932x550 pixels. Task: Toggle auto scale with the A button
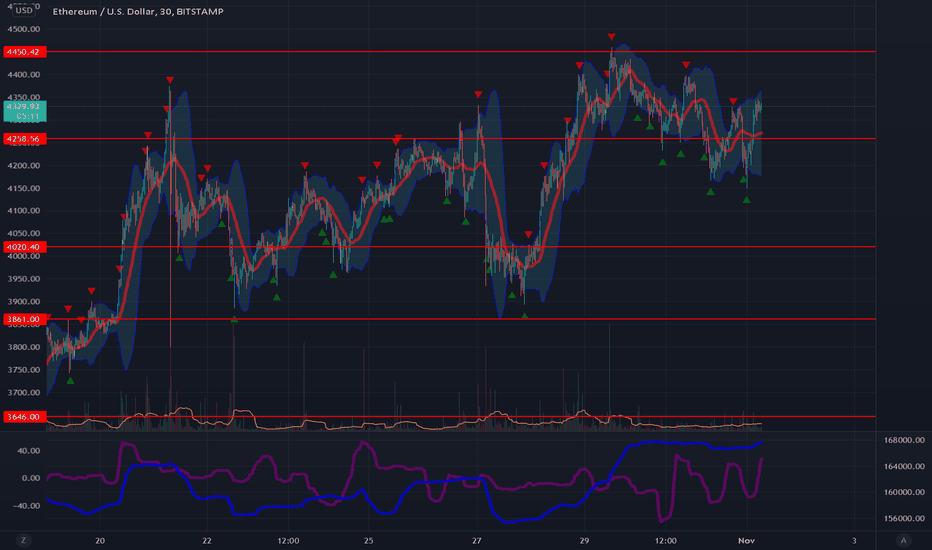tap(903, 540)
